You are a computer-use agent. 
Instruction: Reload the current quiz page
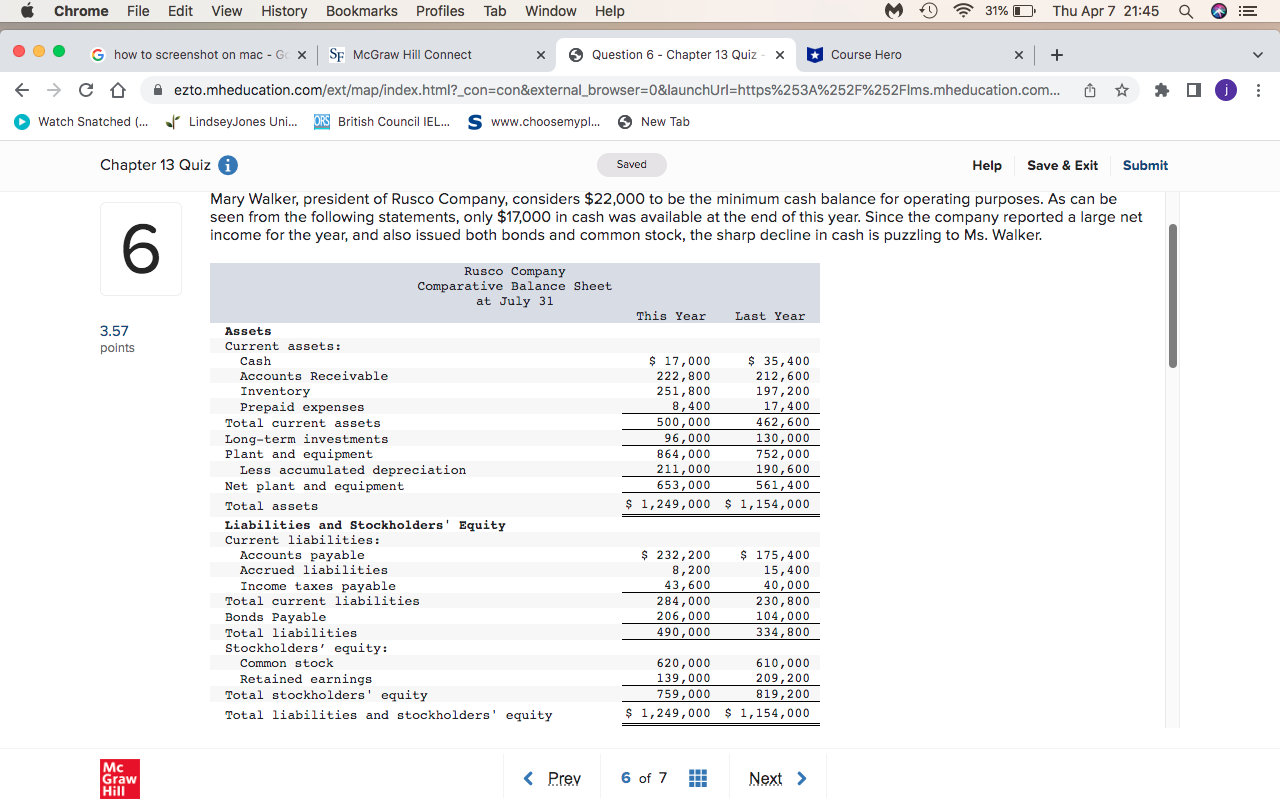point(85,89)
